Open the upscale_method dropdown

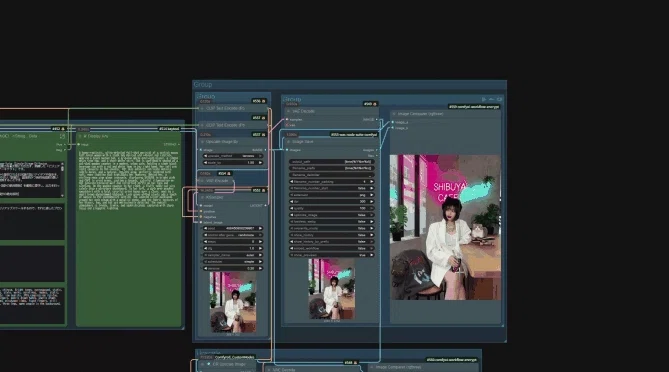click(233, 156)
